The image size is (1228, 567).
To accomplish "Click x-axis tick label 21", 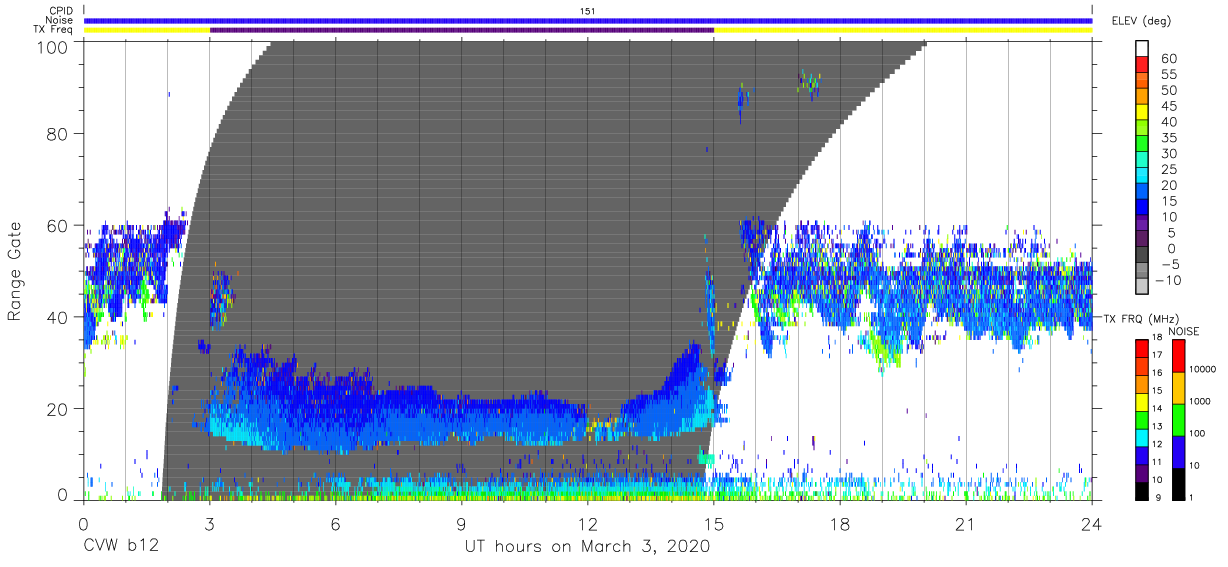I will tap(965, 525).
